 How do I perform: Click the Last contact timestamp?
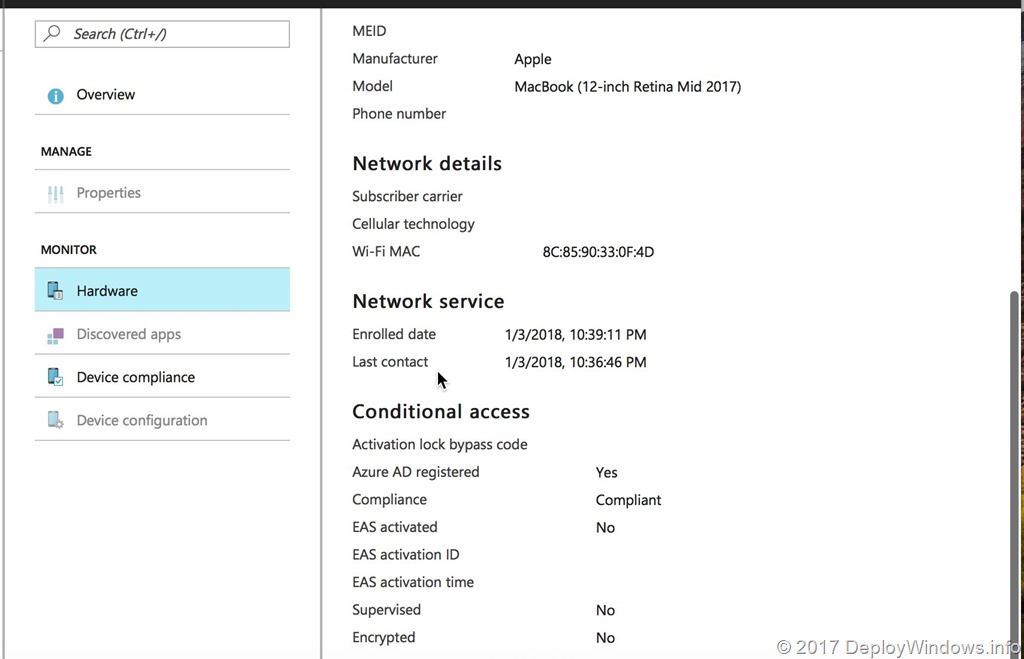click(575, 362)
